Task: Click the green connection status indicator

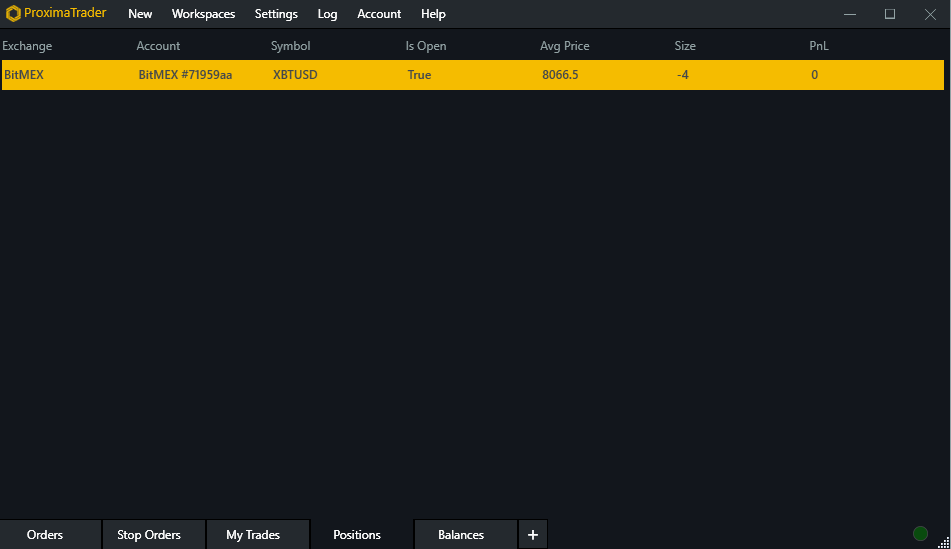Action: [920, 533]
